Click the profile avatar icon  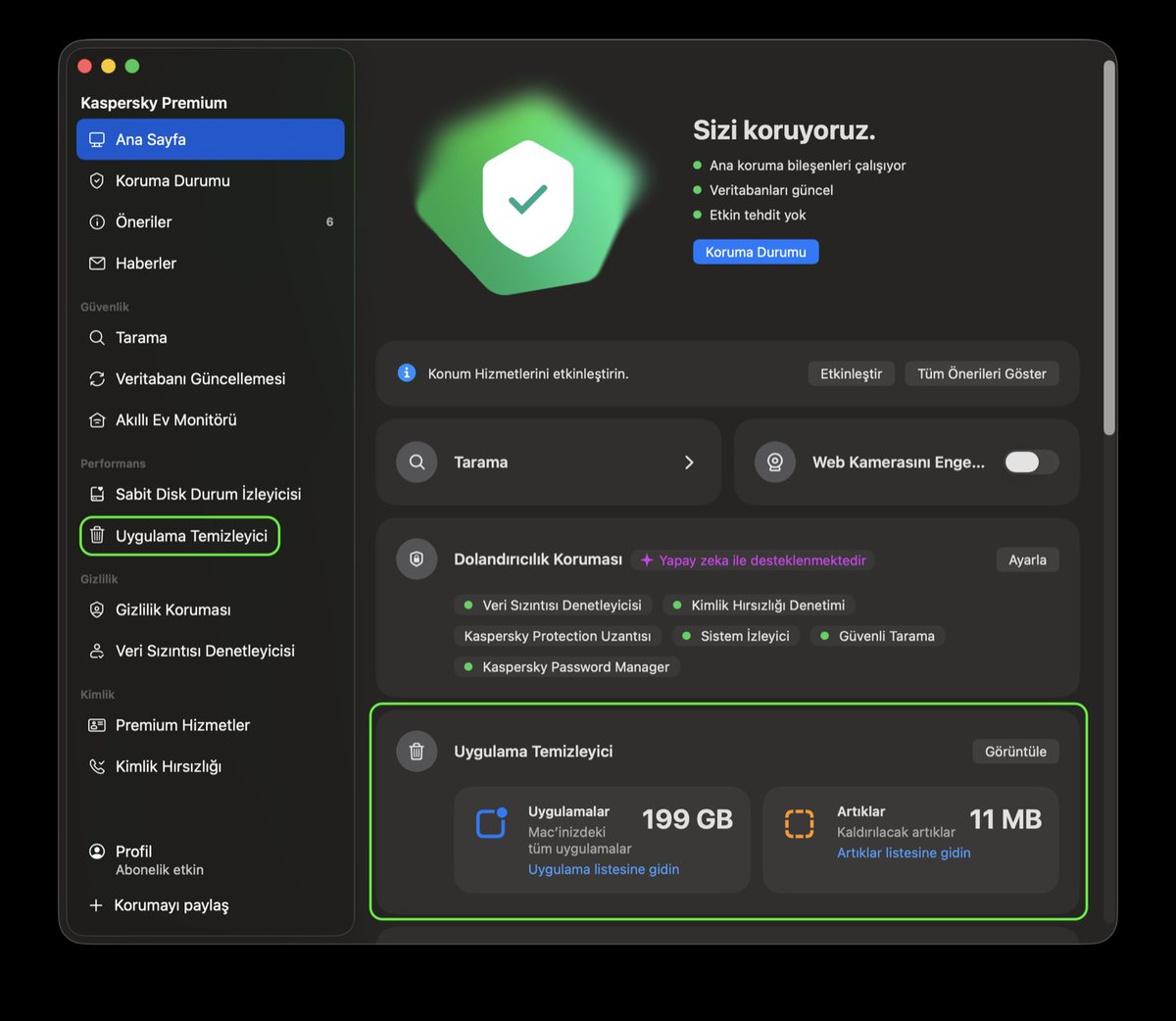[x=97, y=851]
